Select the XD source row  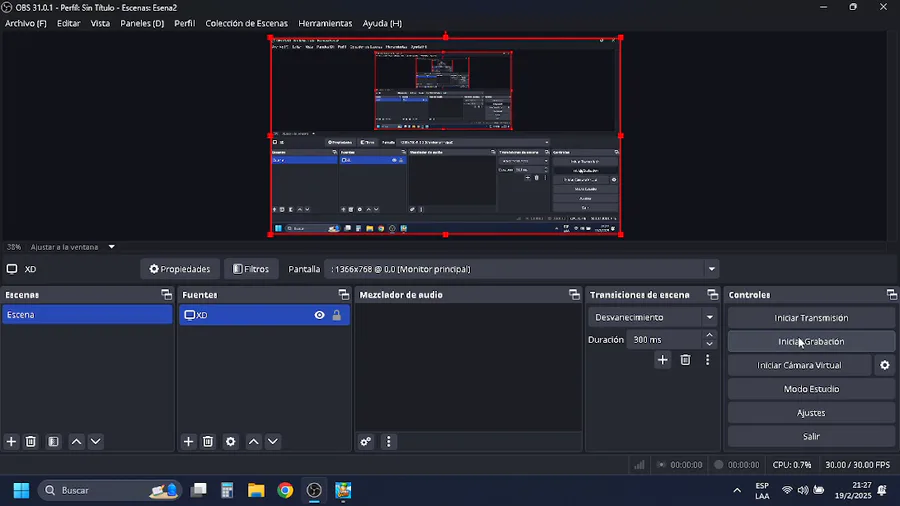coord(264,315)
